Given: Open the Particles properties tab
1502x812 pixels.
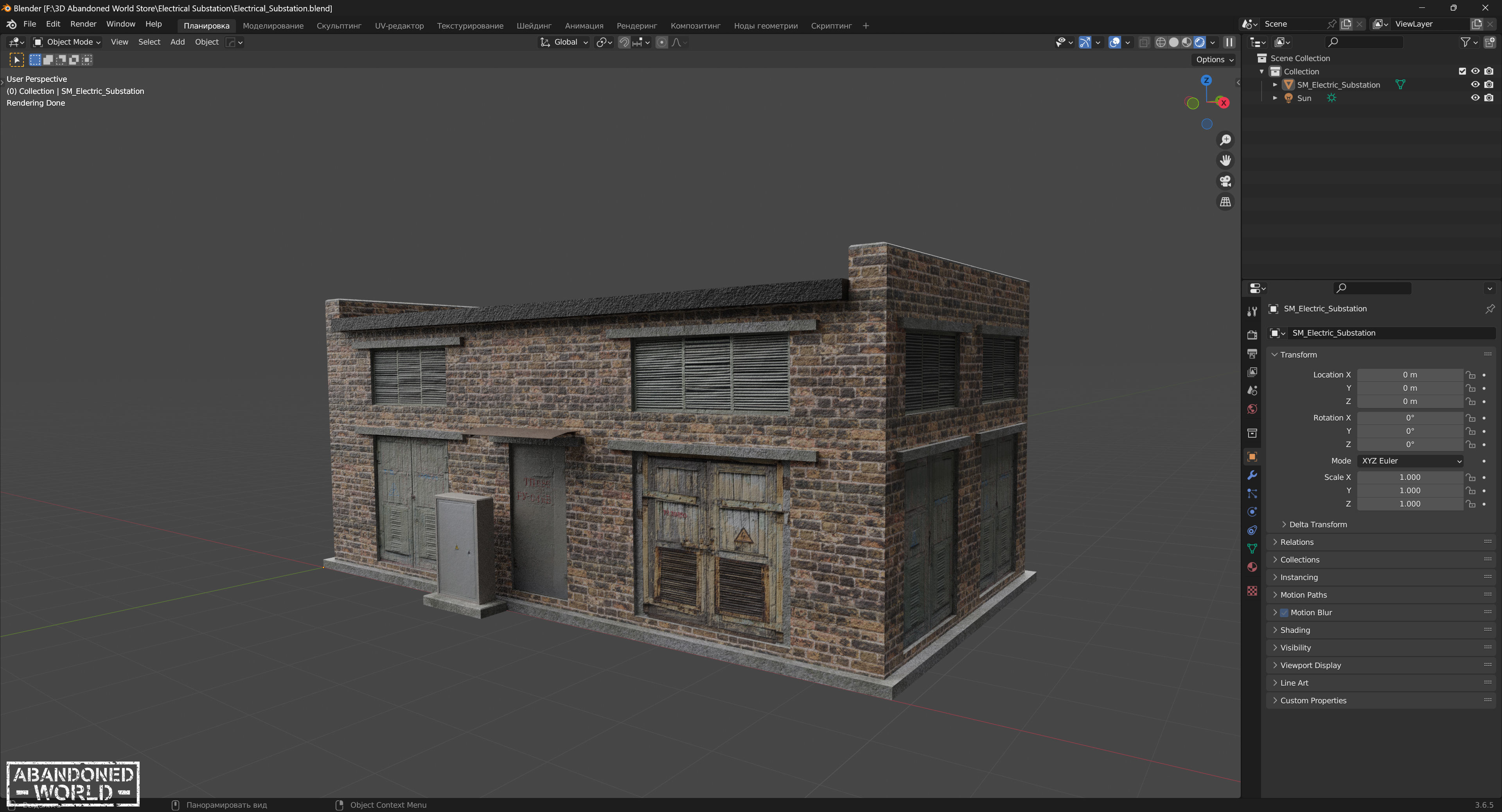Looking at the screenshot, I should pos(1252,494).
